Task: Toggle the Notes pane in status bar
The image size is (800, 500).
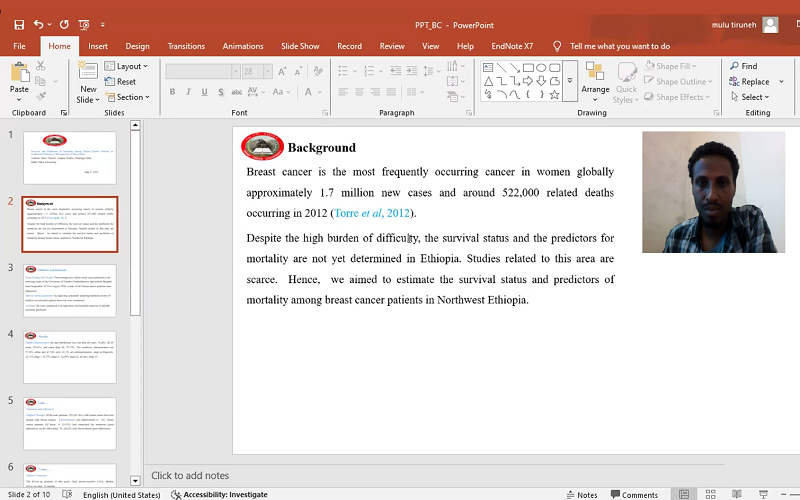Action: point(580,494)
